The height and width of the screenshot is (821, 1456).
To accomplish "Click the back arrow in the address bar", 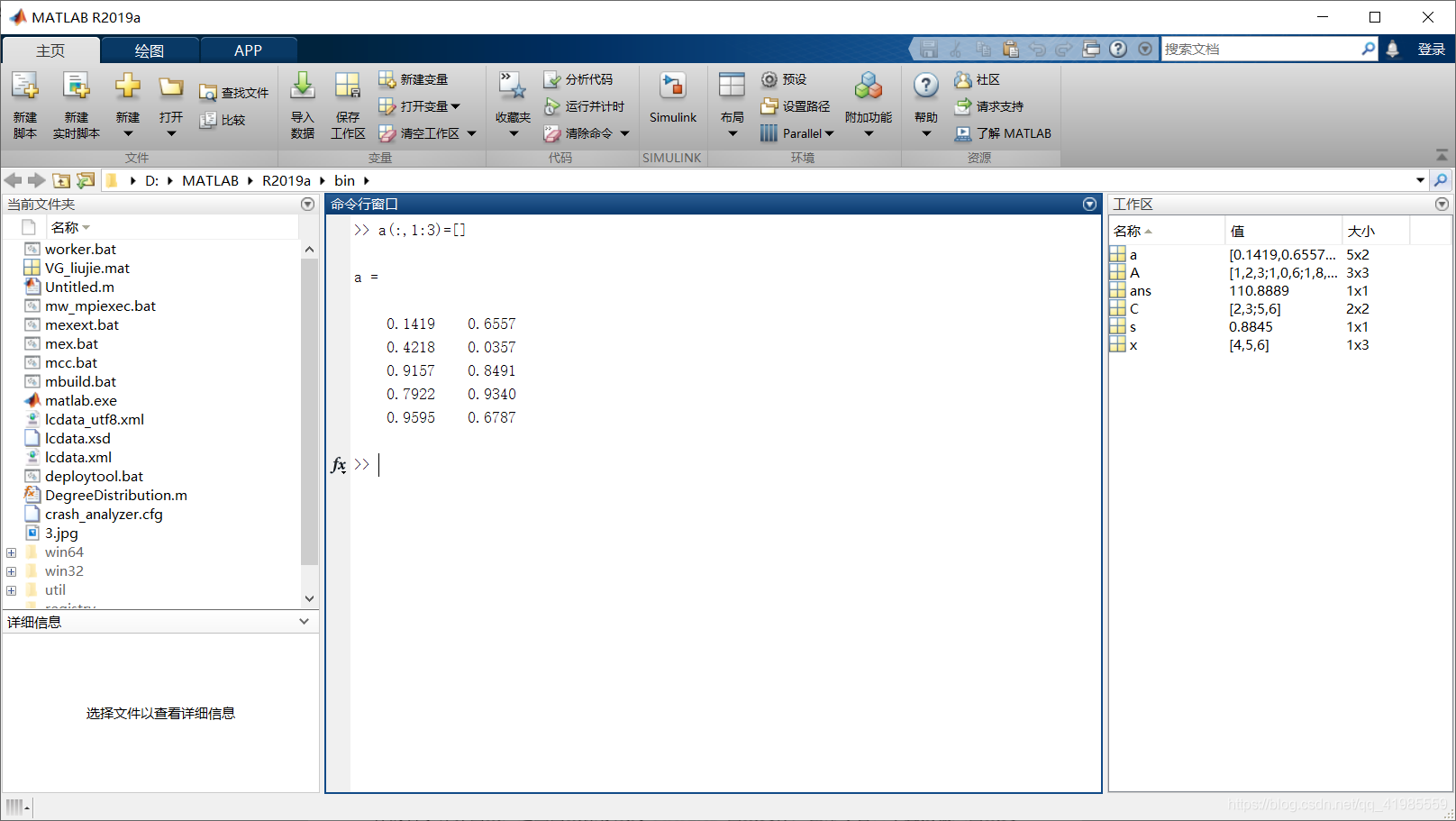I will point(14,180).
